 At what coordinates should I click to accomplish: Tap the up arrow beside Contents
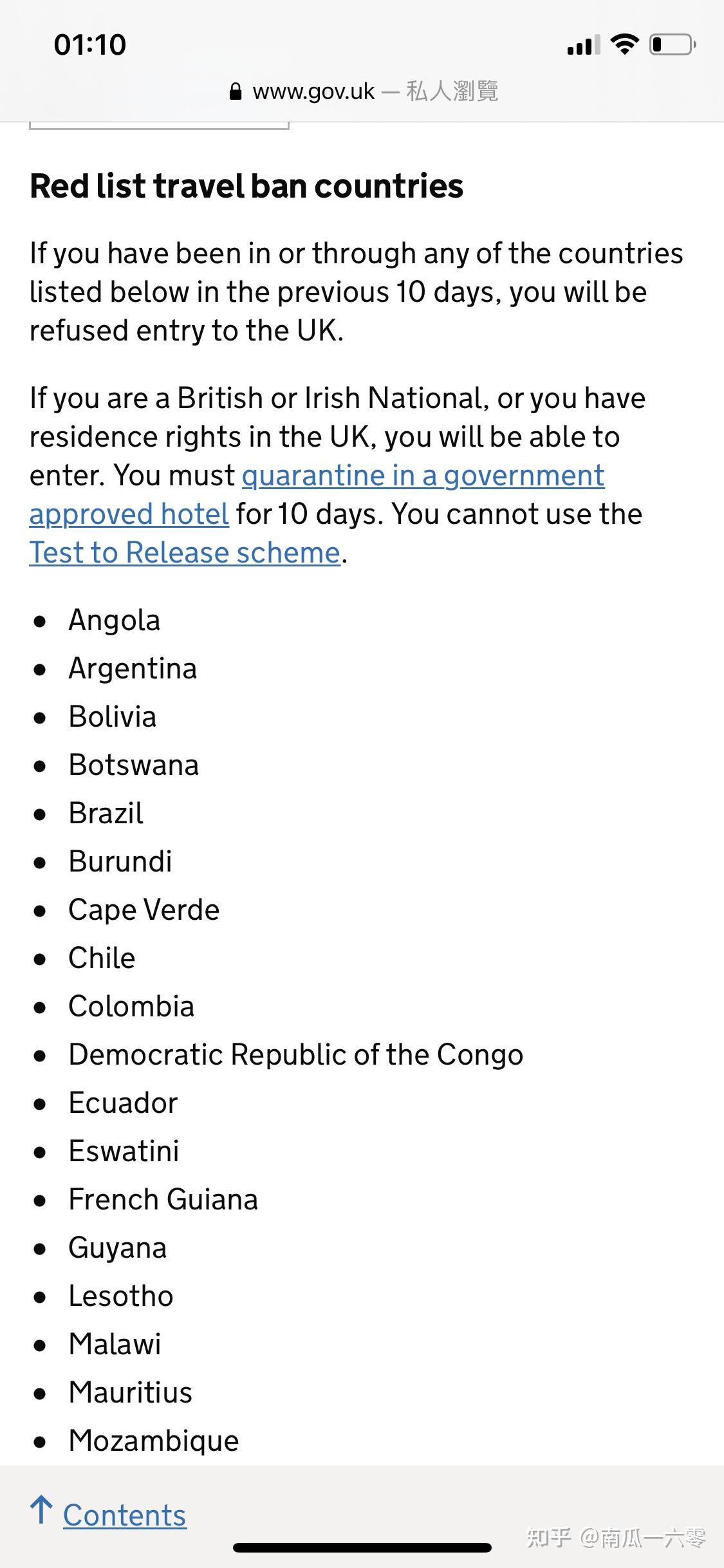coord(42,1510)
